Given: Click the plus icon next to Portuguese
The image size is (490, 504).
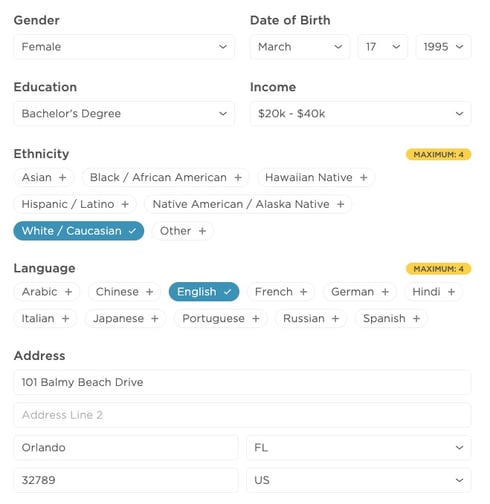Looking at the screenshot, I should pos(256,319).
